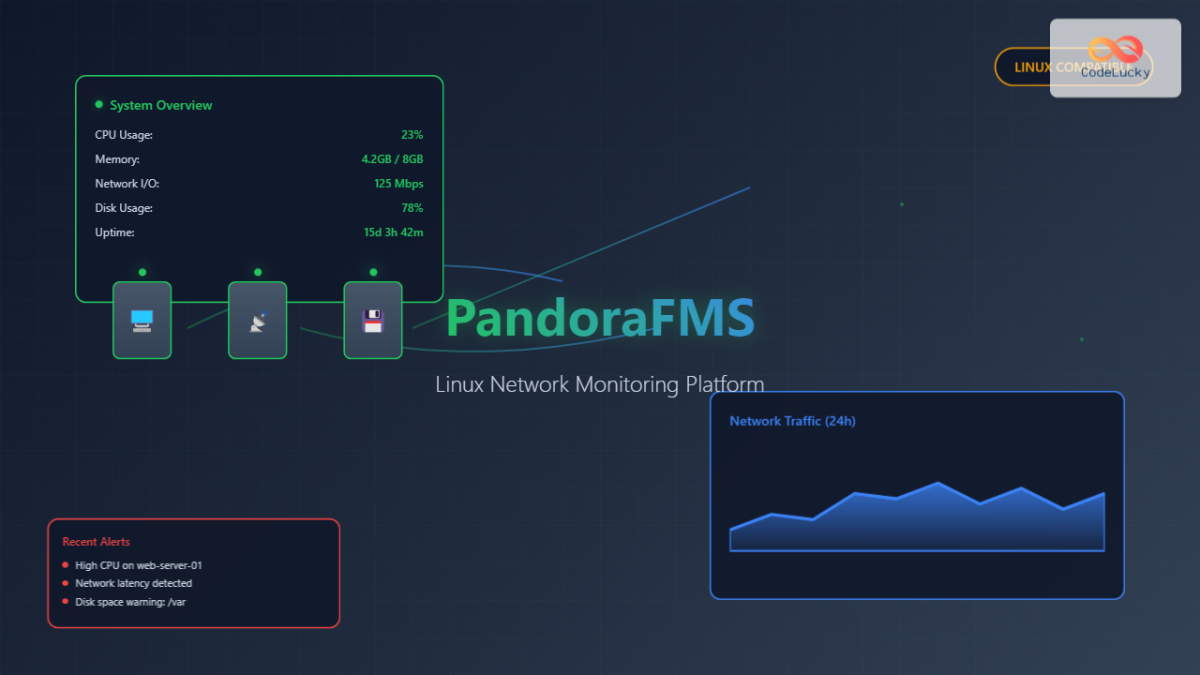Toggle the High CPU alert indicator
The height and width of the screenshot is (675, 1200).
coord(64,565)
